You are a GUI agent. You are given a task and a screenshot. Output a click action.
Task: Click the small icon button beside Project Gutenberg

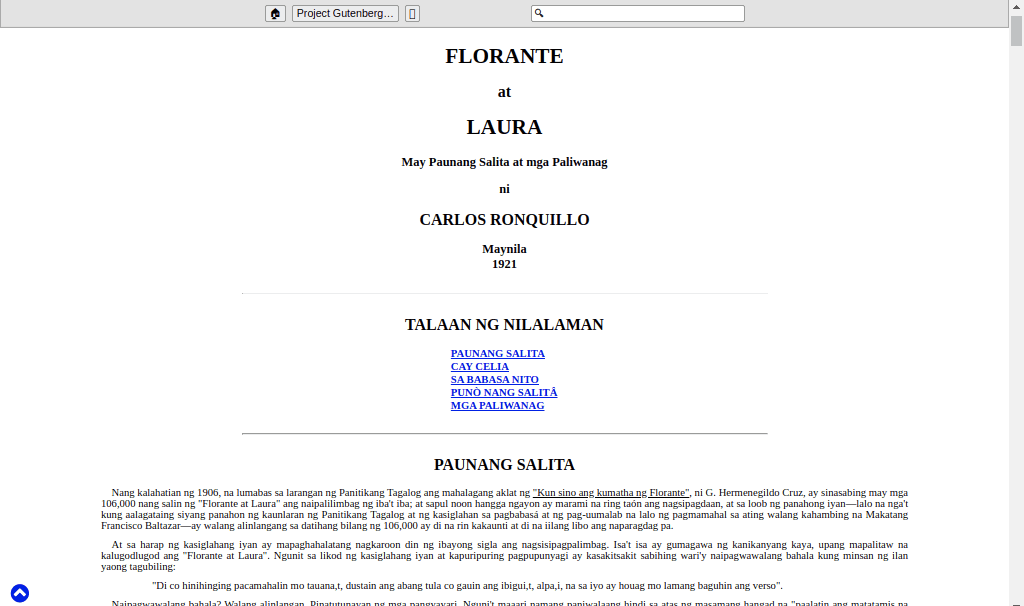point(412,13)
